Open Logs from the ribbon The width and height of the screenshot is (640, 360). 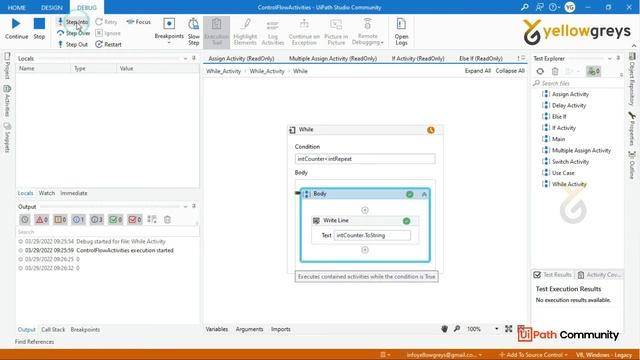pos(401,31)
